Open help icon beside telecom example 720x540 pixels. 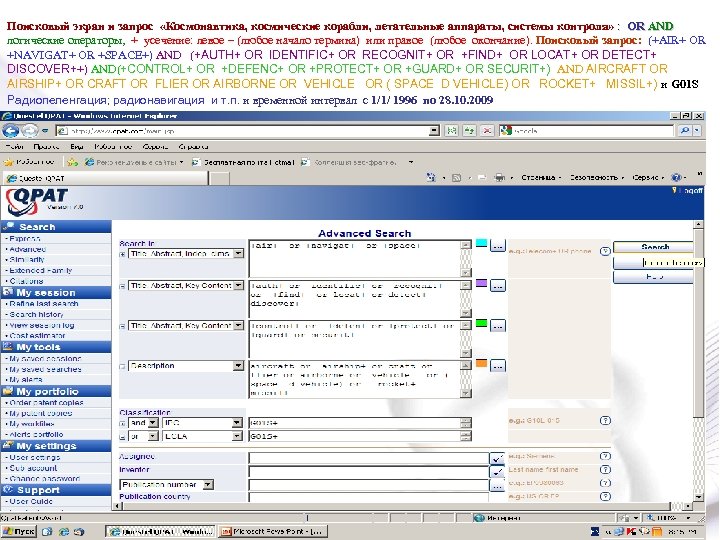click(x=605, y=251)
